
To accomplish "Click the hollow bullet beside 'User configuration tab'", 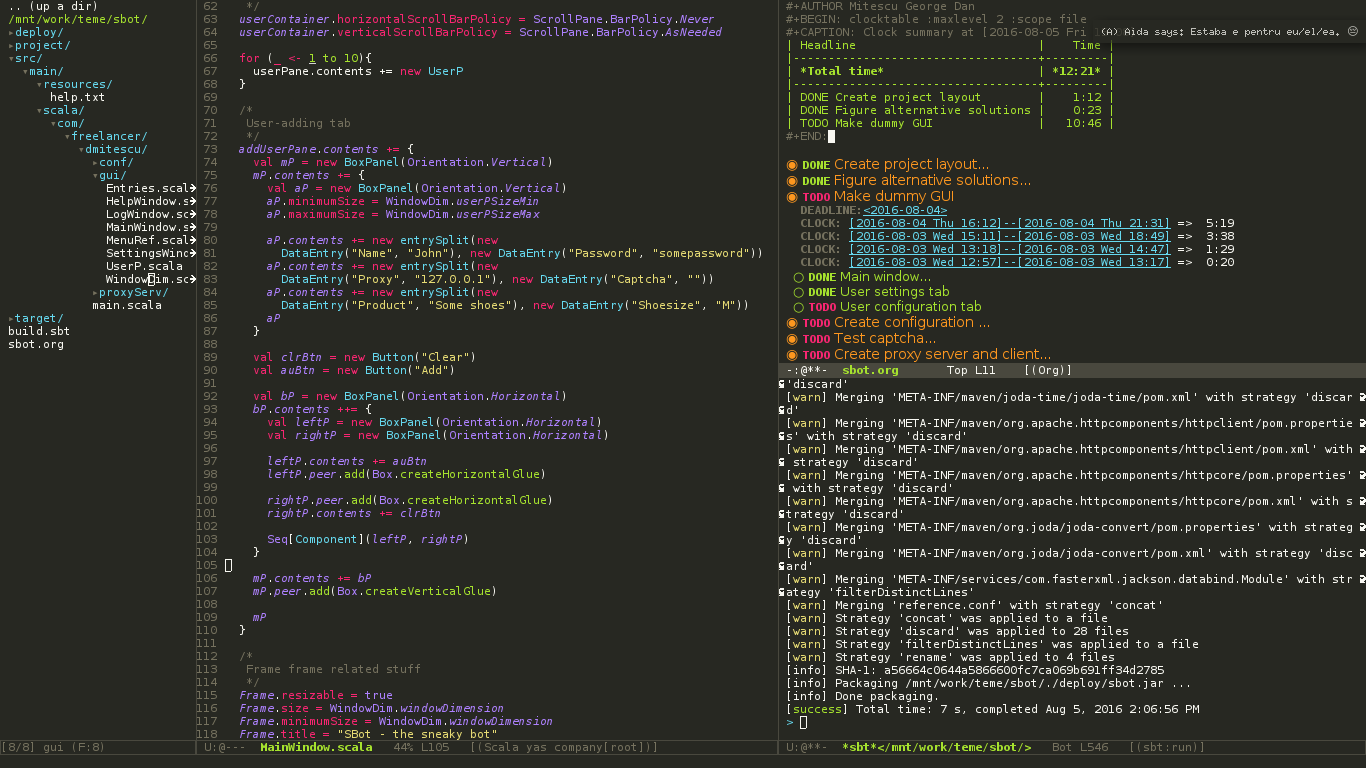I will [x=799, y=307].
